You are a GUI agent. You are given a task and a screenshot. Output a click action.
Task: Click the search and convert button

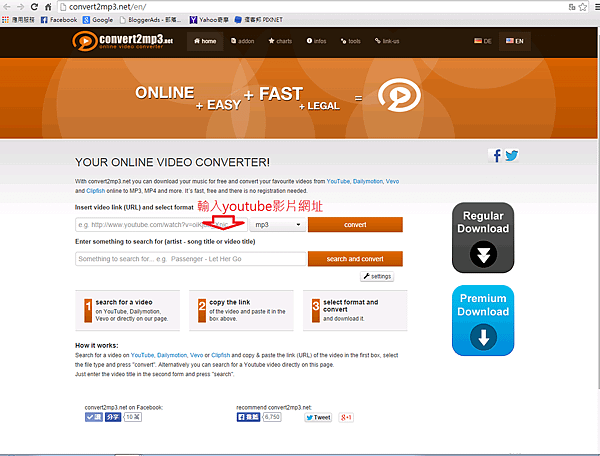pos(355,259)
